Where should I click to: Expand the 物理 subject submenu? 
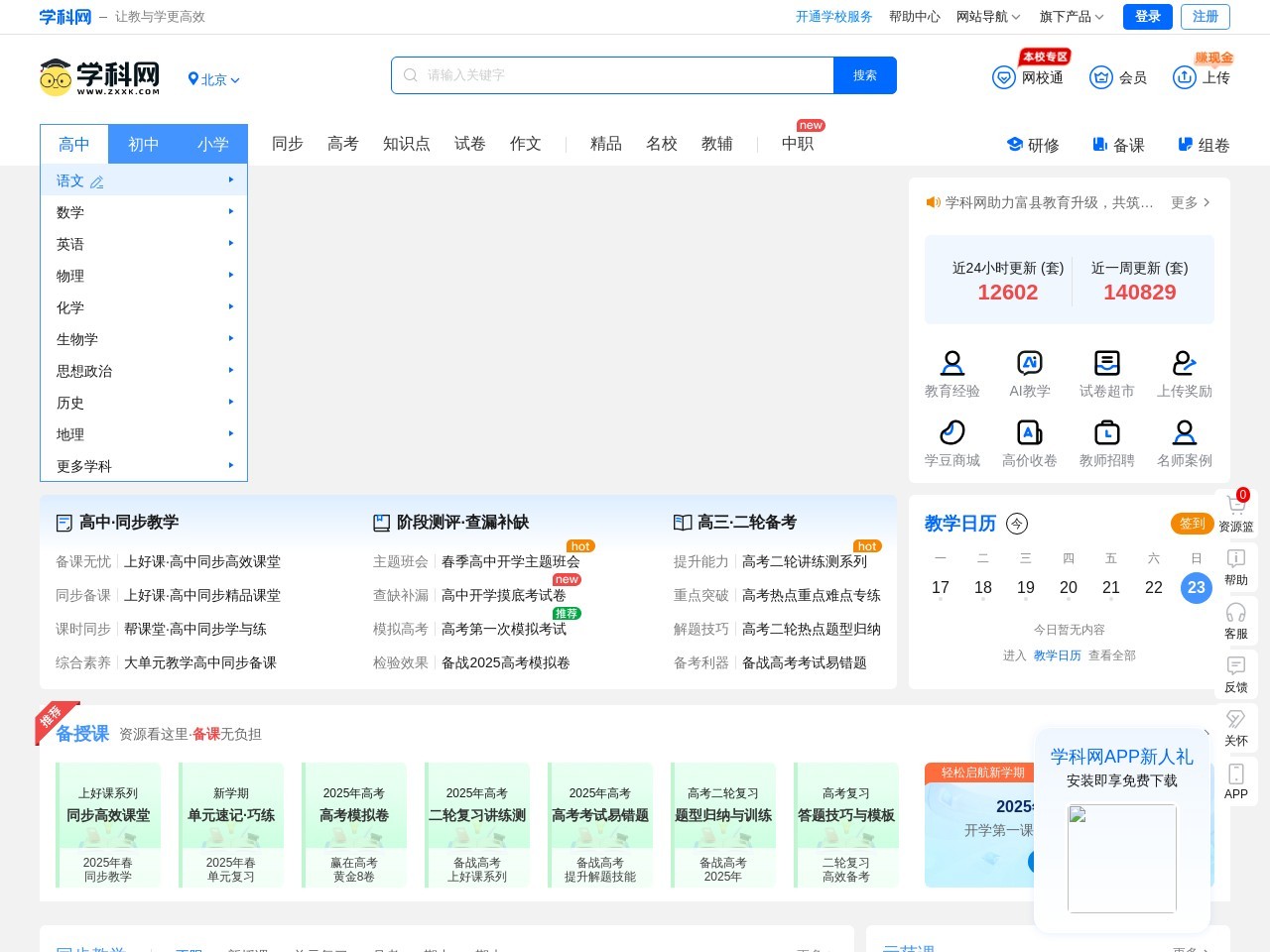(231, 275)
